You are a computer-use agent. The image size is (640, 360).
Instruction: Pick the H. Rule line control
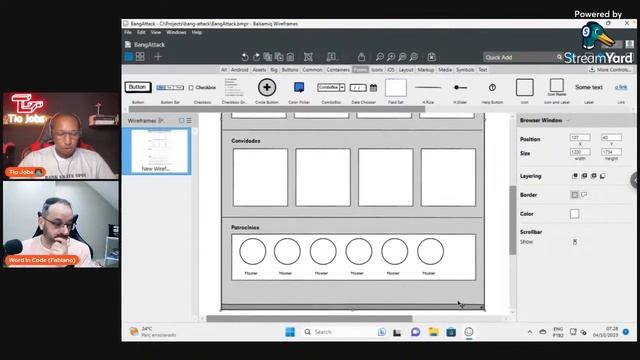click(x=428, y=87)
